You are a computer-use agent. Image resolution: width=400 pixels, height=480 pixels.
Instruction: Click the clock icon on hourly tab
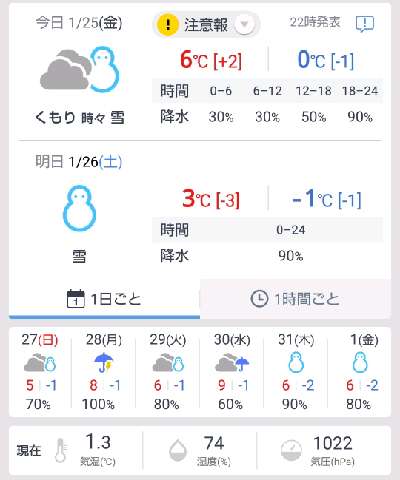(x=259, y=298)
